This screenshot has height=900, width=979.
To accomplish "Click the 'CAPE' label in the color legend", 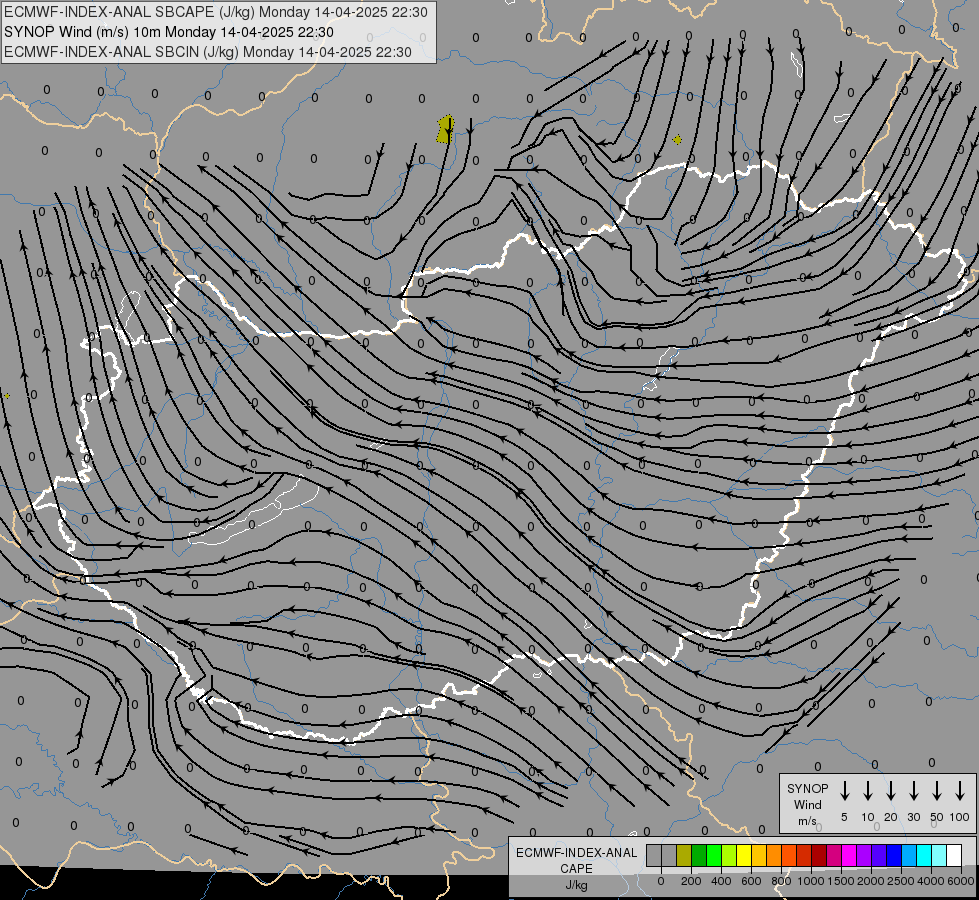I will pyautogui.click(x=576, y=868).
